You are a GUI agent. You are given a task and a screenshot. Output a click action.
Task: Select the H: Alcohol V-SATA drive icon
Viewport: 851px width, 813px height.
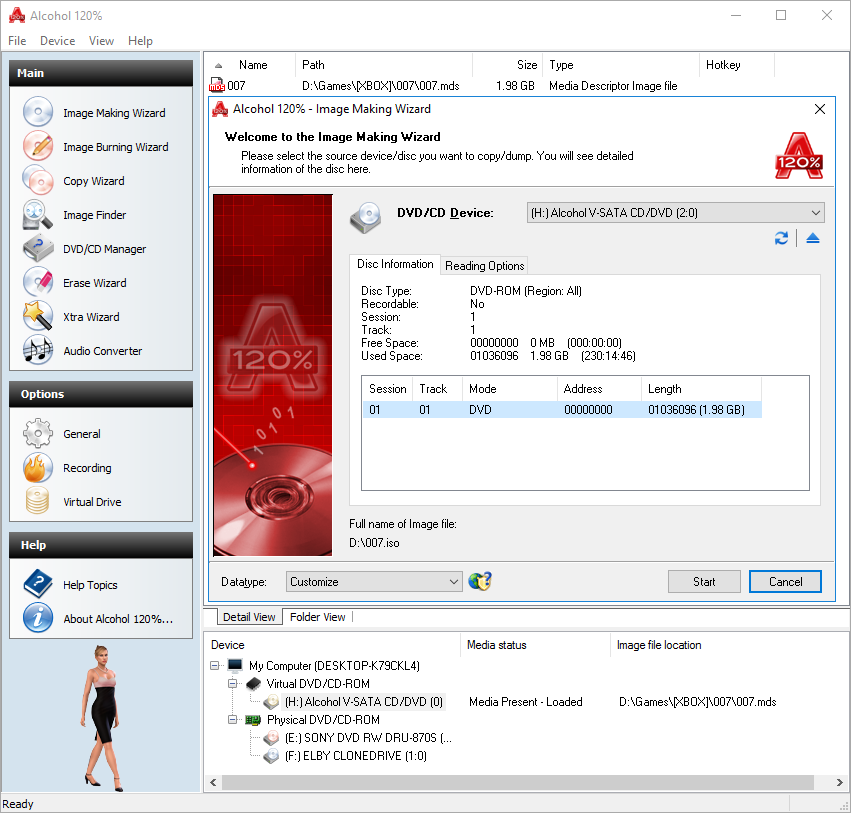coord(271,702)
